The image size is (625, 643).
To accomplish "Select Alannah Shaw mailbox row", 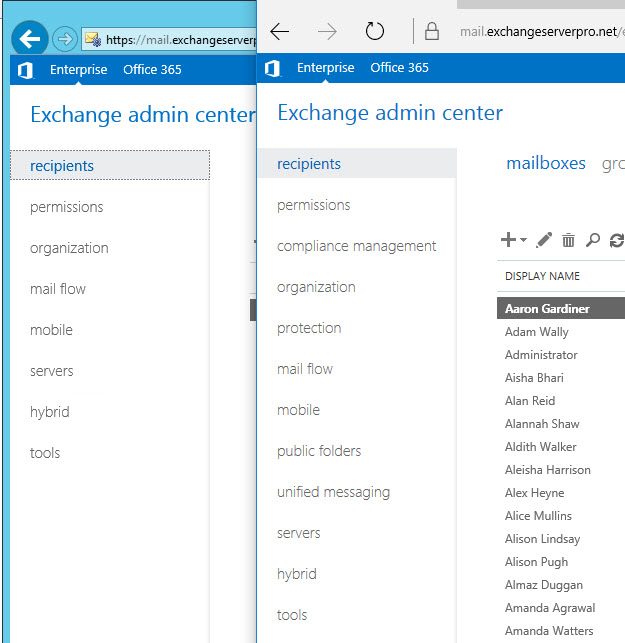I will (x=561, y=424).
